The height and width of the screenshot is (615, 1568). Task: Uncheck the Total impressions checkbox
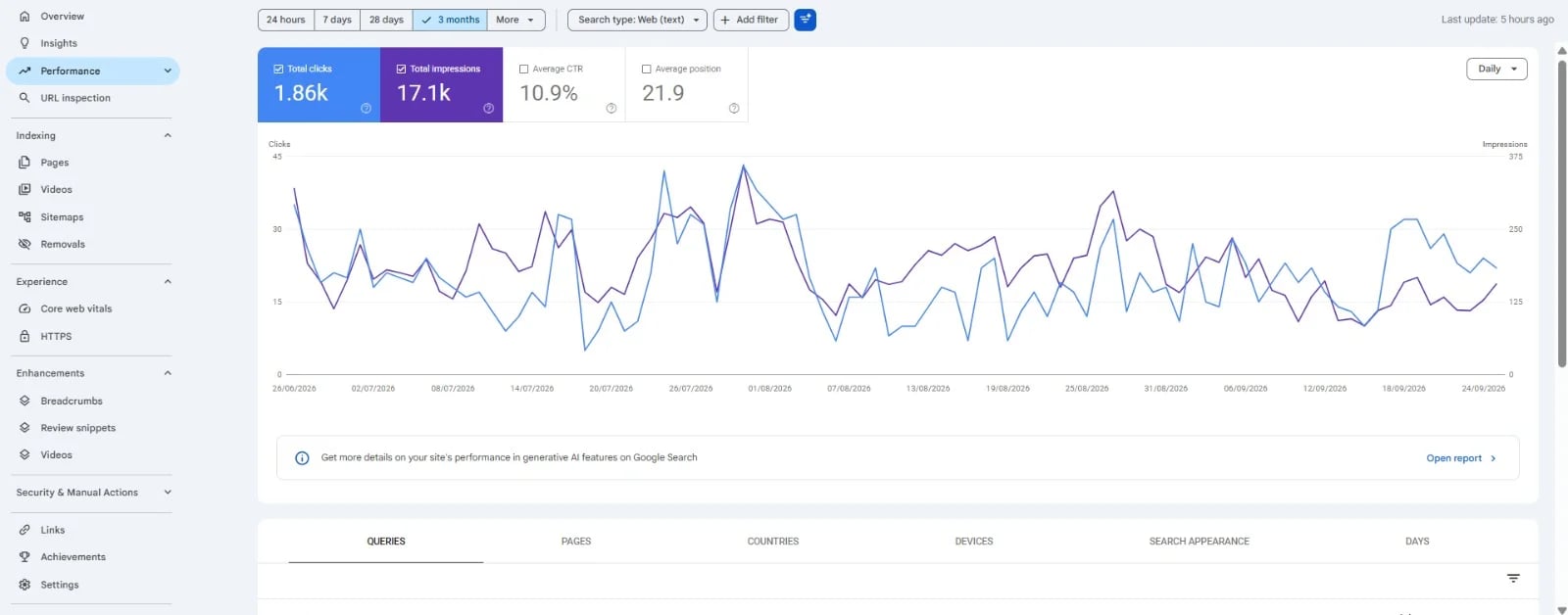click(x=401, y=70)
